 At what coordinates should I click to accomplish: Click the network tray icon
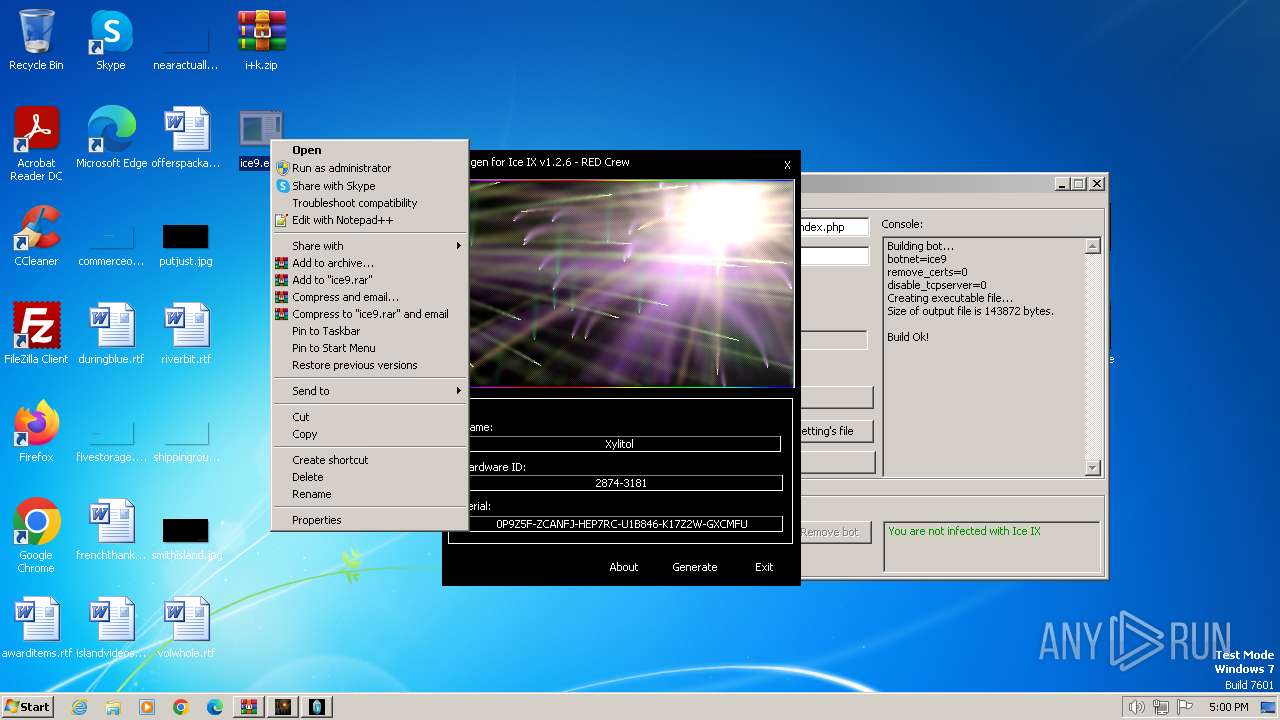tap(1161, 707)
